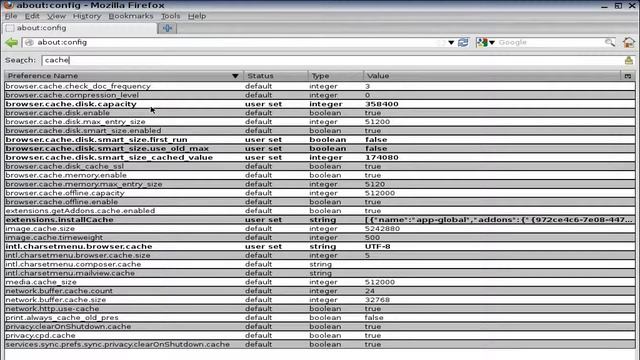The height and width of the screenshot is (360, 640).
Task: Open the File menu
Action: coord(11,16)
